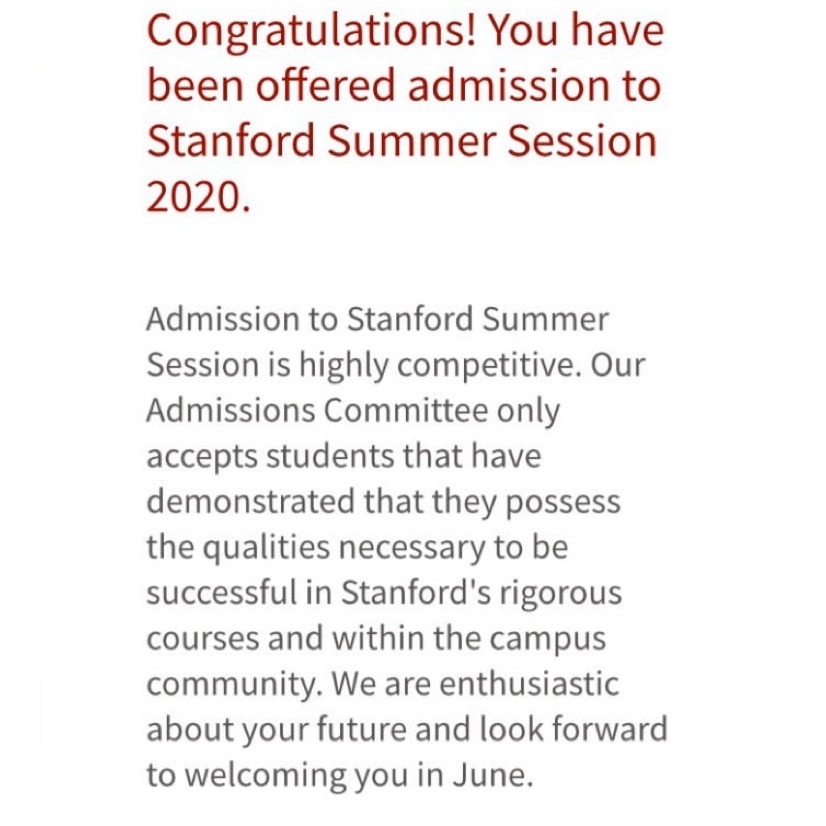826x826 pixels.
Task: Click the words 'highly competitive' in paragraph
Action: pyautogui.click(x=440, y=366)
